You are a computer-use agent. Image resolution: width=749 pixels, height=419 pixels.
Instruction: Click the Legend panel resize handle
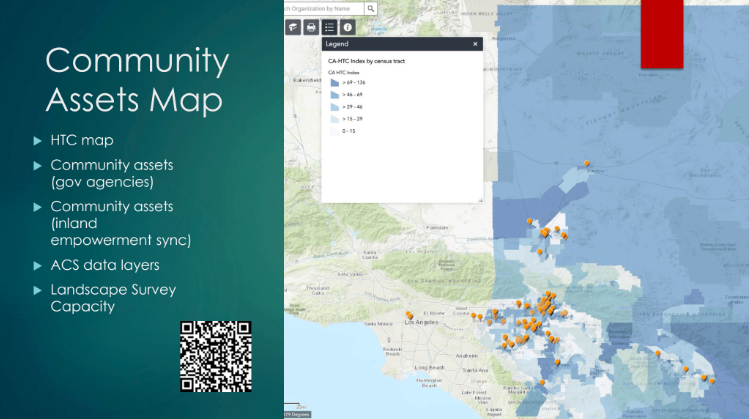[479, 200]
